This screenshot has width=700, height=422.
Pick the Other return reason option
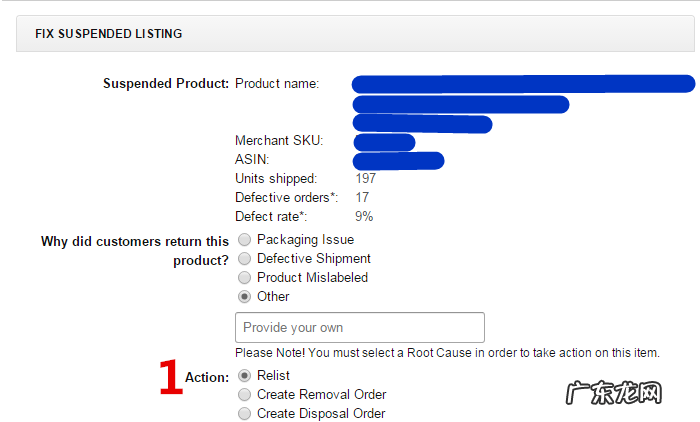245,296
